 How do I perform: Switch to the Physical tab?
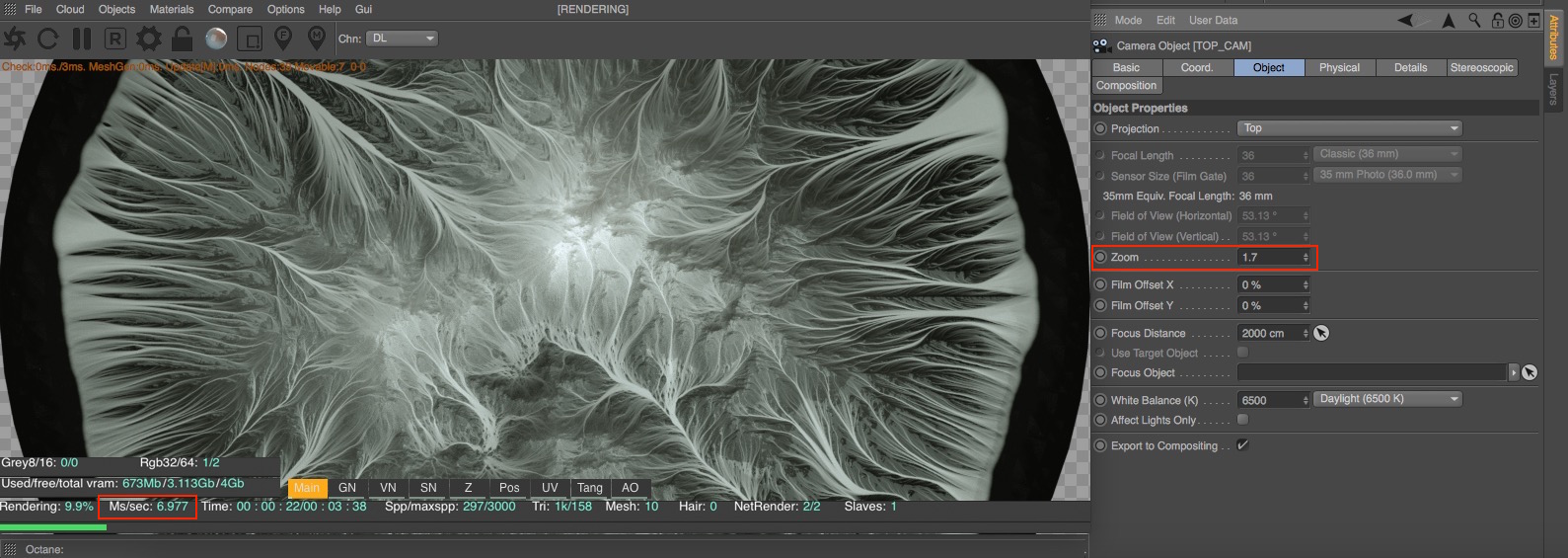point(1339,67)
